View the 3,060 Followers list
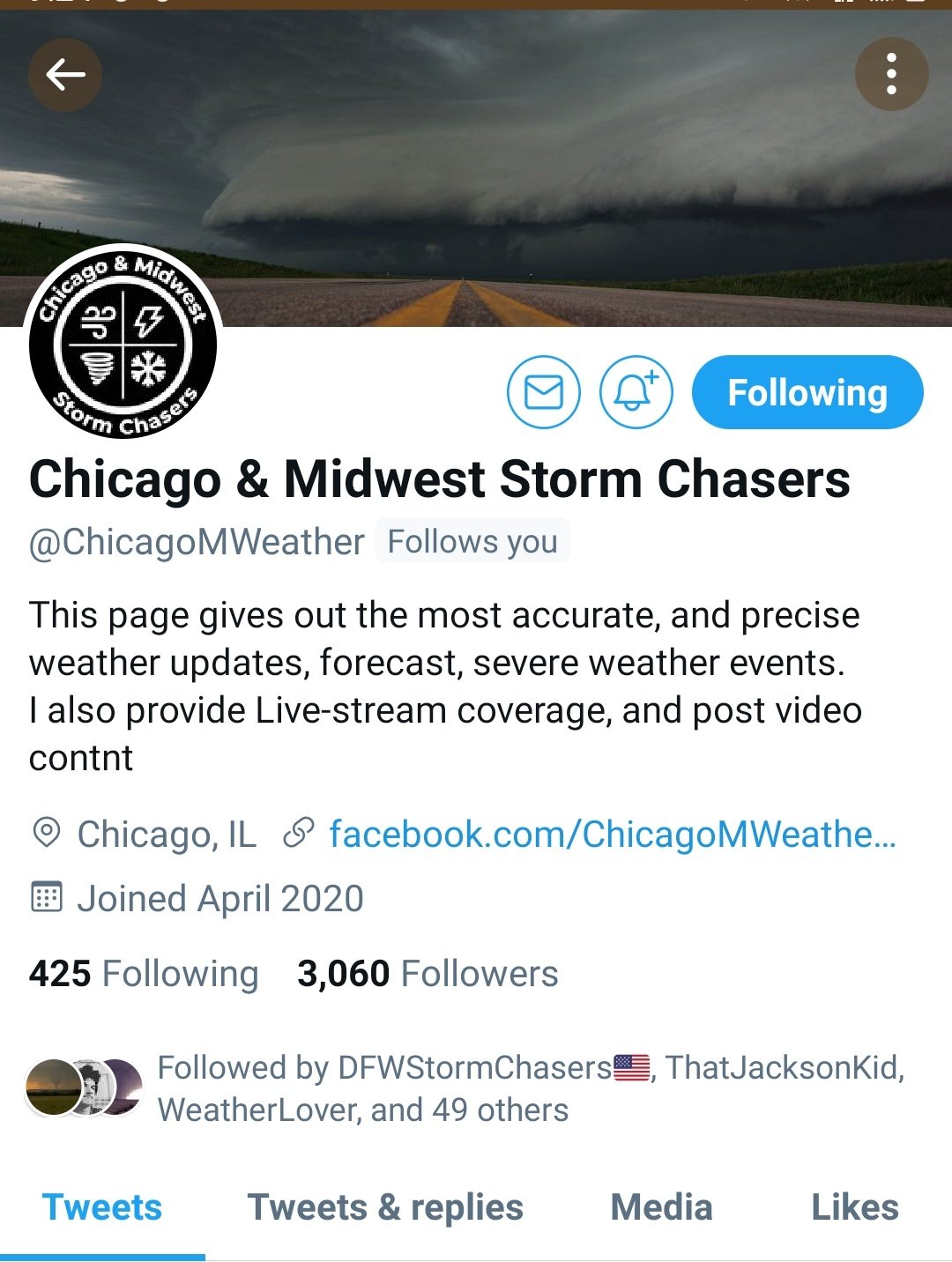Viewport: 952px width, 1262px height. (x=428, y=974)
